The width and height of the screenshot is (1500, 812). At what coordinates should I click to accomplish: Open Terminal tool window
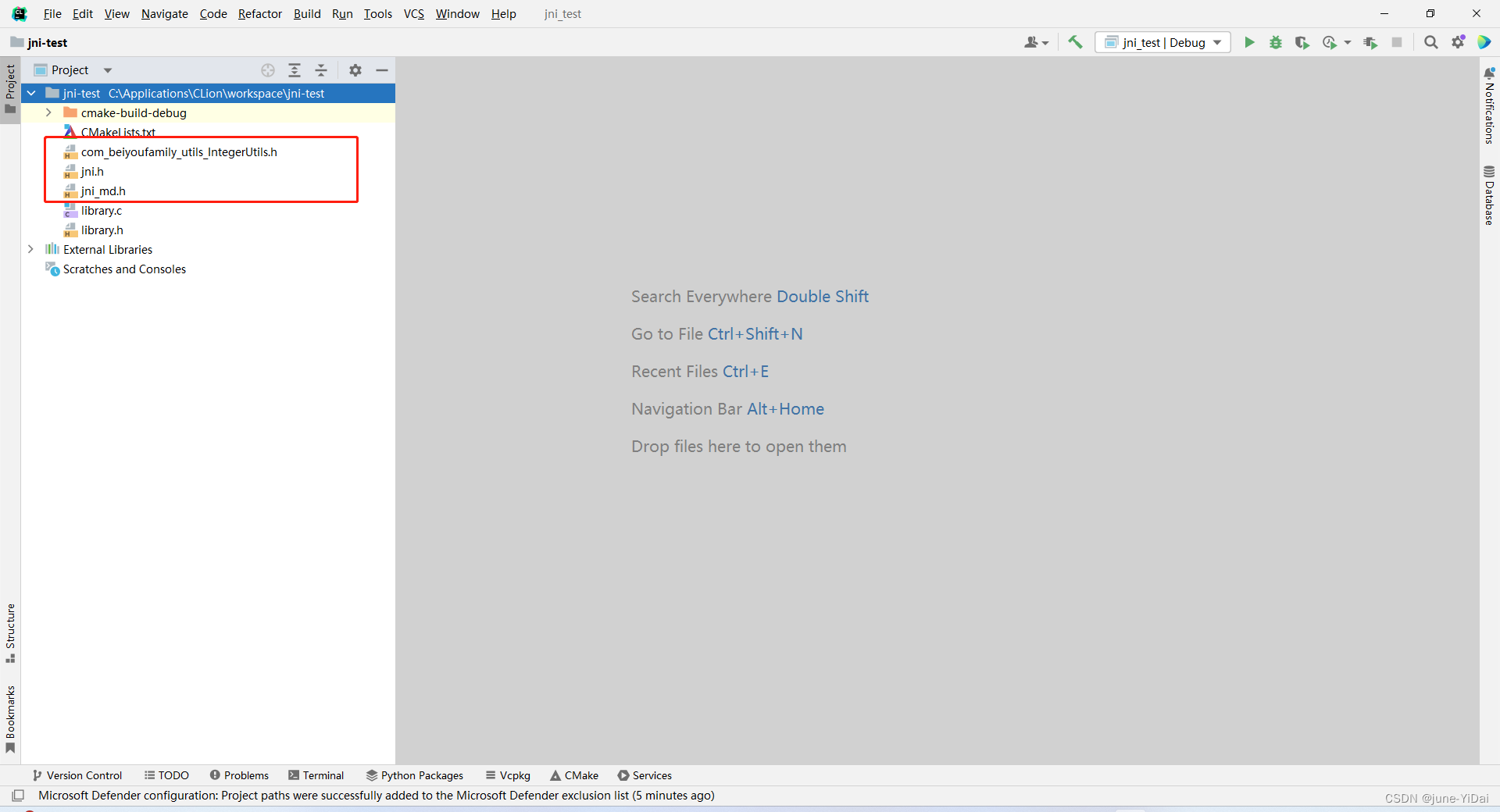tap(316, 775)
